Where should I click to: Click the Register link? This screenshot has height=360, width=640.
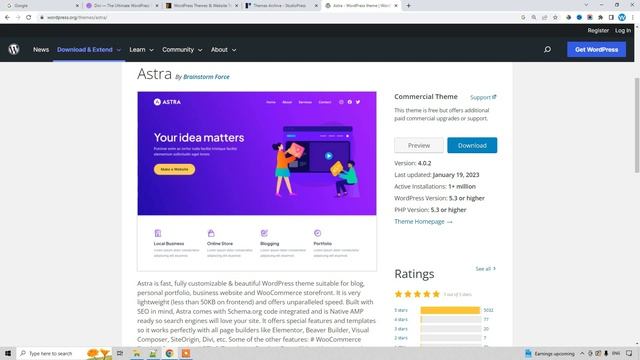(598, 31)
